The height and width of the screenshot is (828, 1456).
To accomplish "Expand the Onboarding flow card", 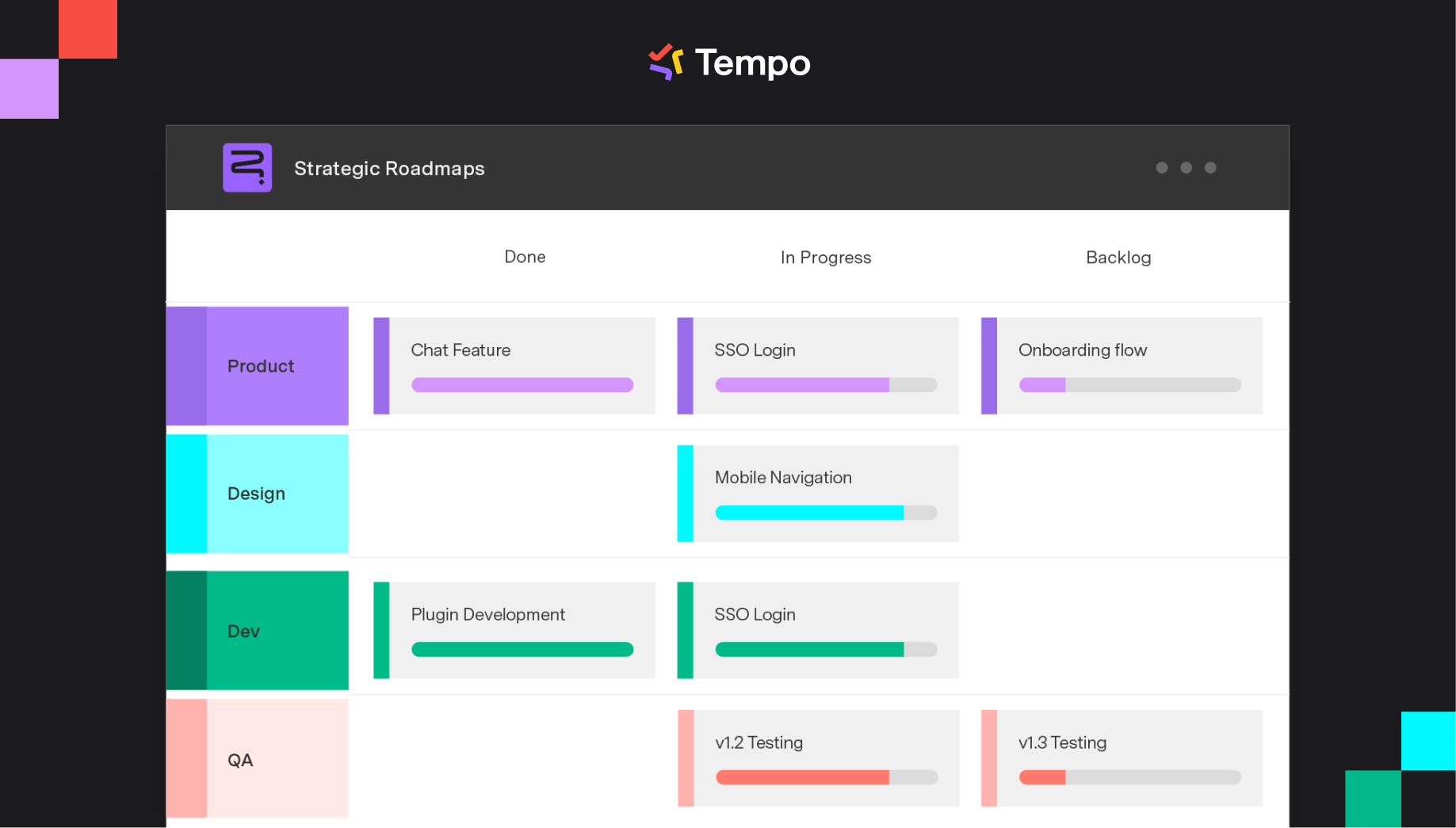I will point(1121,365).
